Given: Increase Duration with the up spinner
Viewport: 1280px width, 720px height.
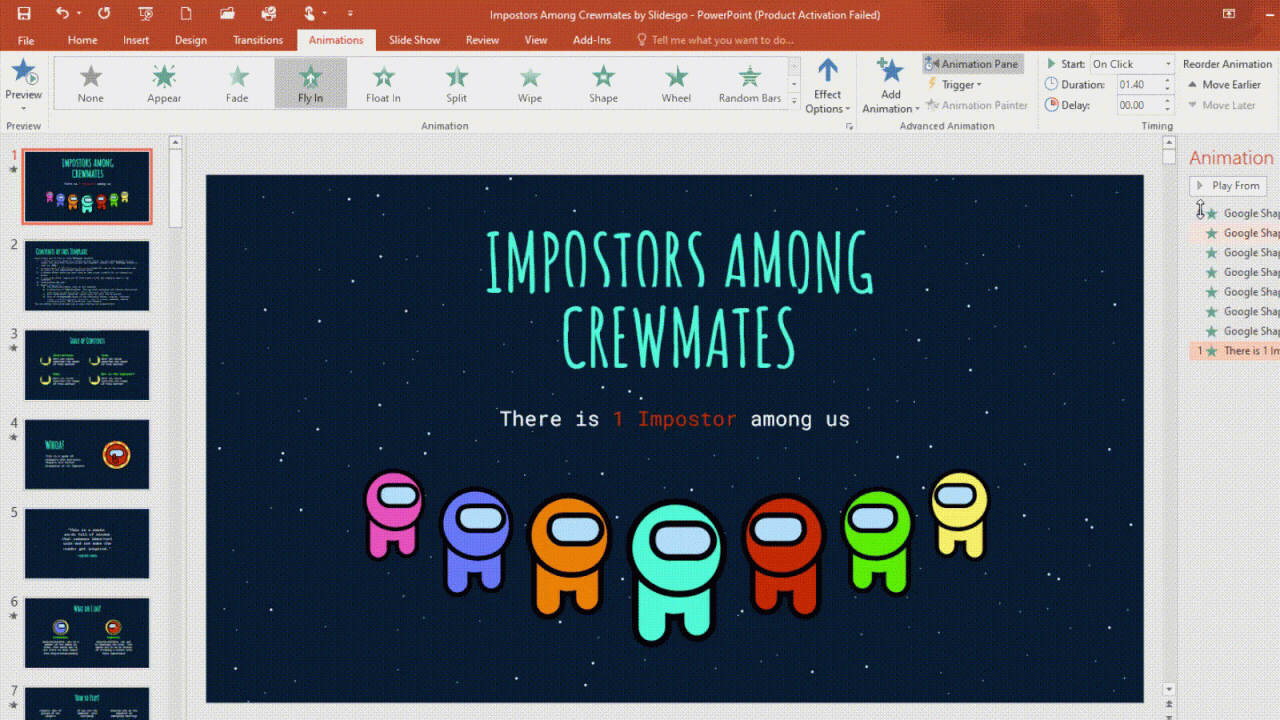Looking at the screenshot, I should (x=1167, y=80).
